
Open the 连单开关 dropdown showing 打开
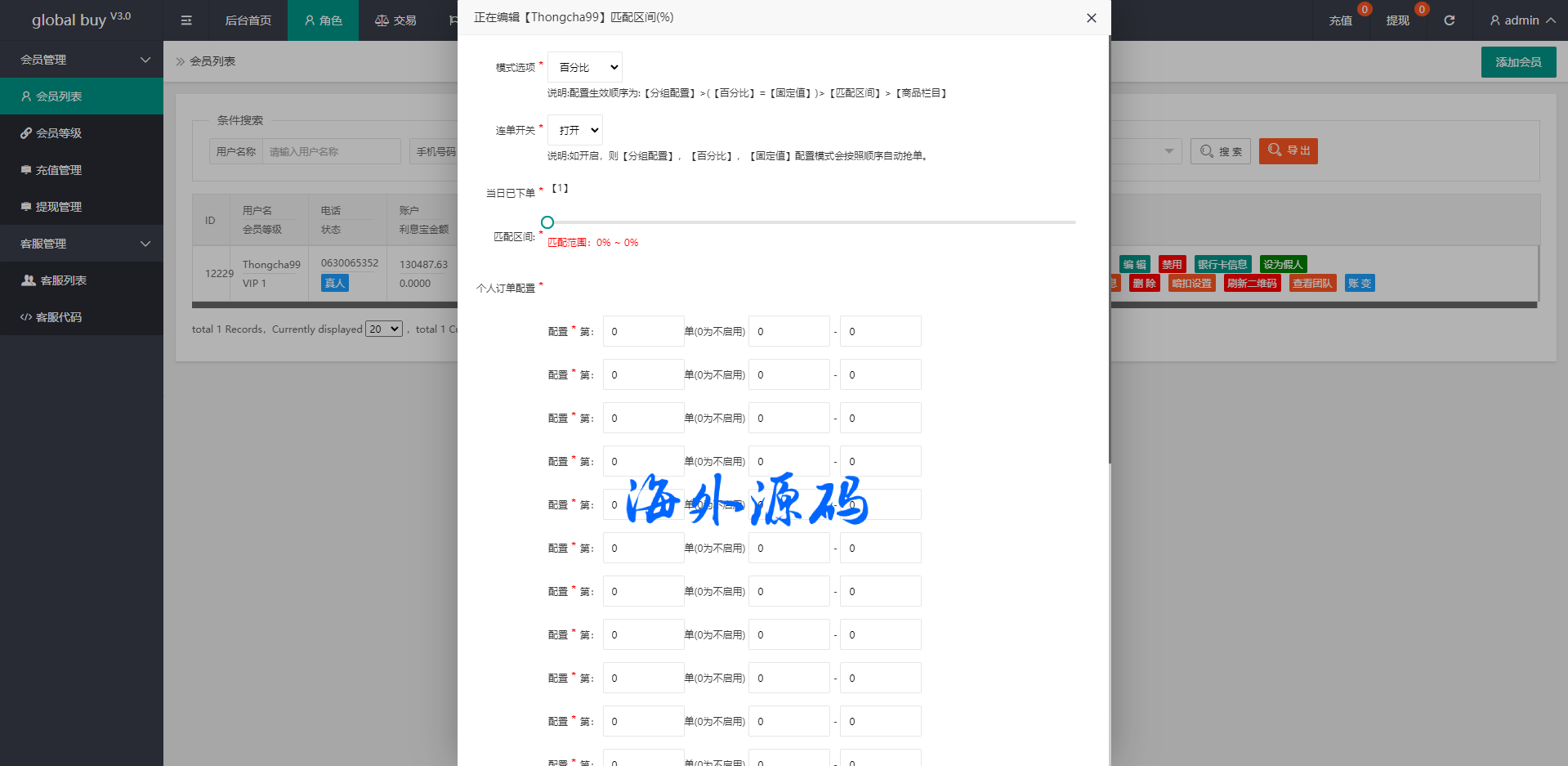(x=575, y=130)
